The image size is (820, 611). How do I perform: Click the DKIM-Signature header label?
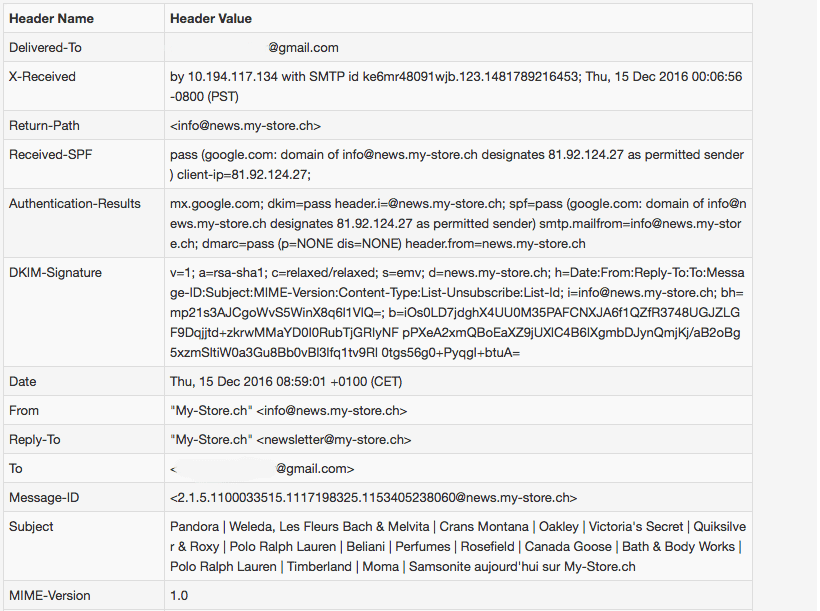point(56,273)
